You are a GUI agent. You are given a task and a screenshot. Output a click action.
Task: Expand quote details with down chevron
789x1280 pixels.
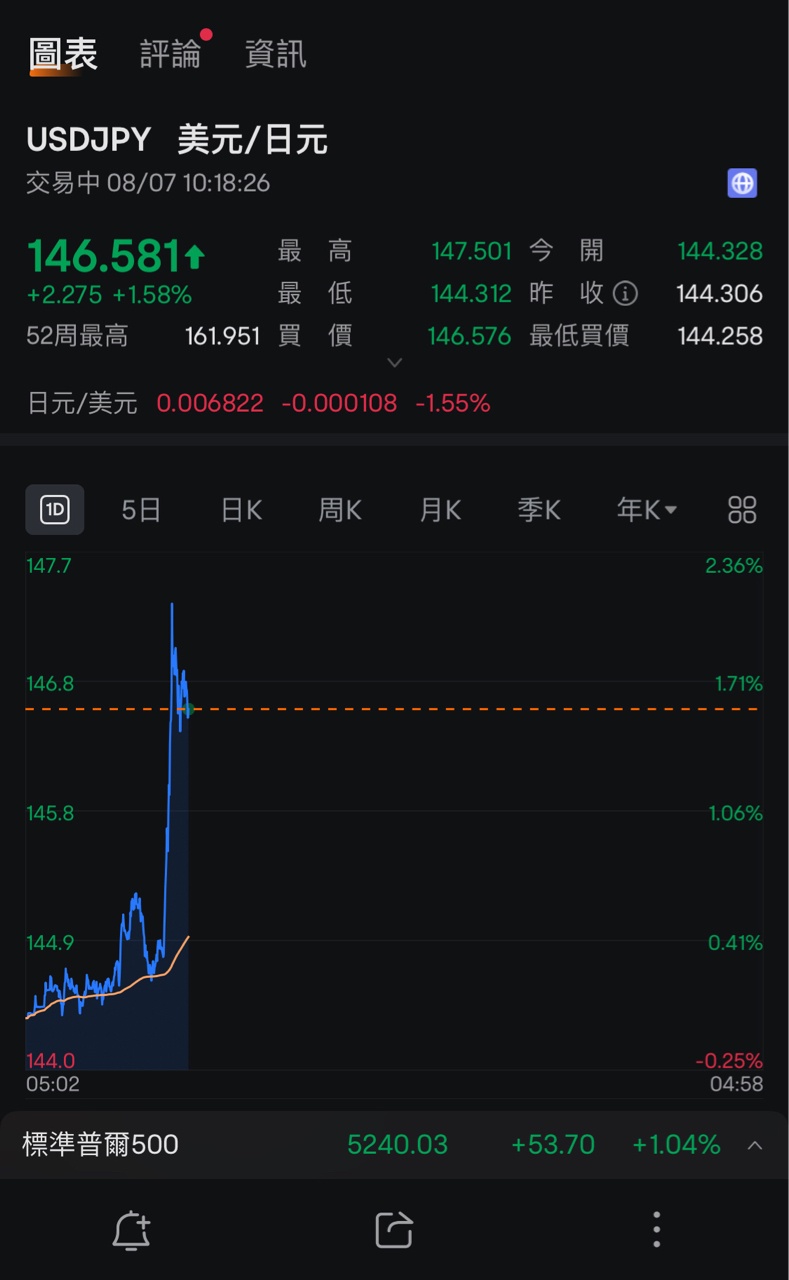(x=394, y=362)
